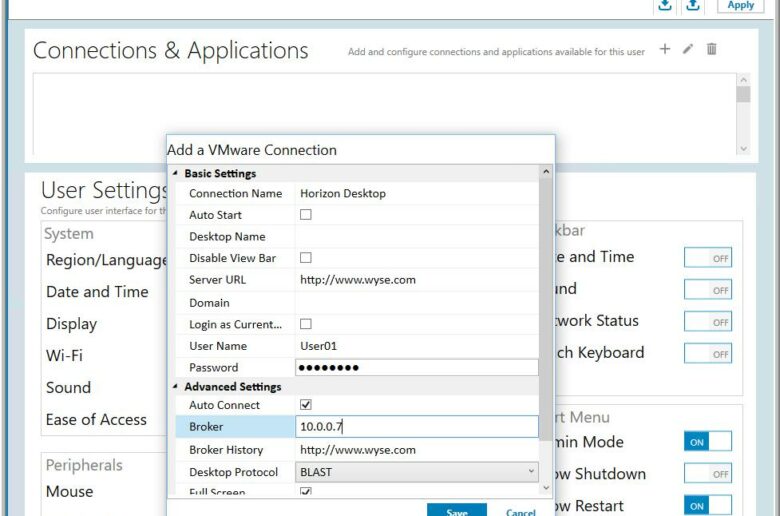Save the VMware connection

pos(457,510)
